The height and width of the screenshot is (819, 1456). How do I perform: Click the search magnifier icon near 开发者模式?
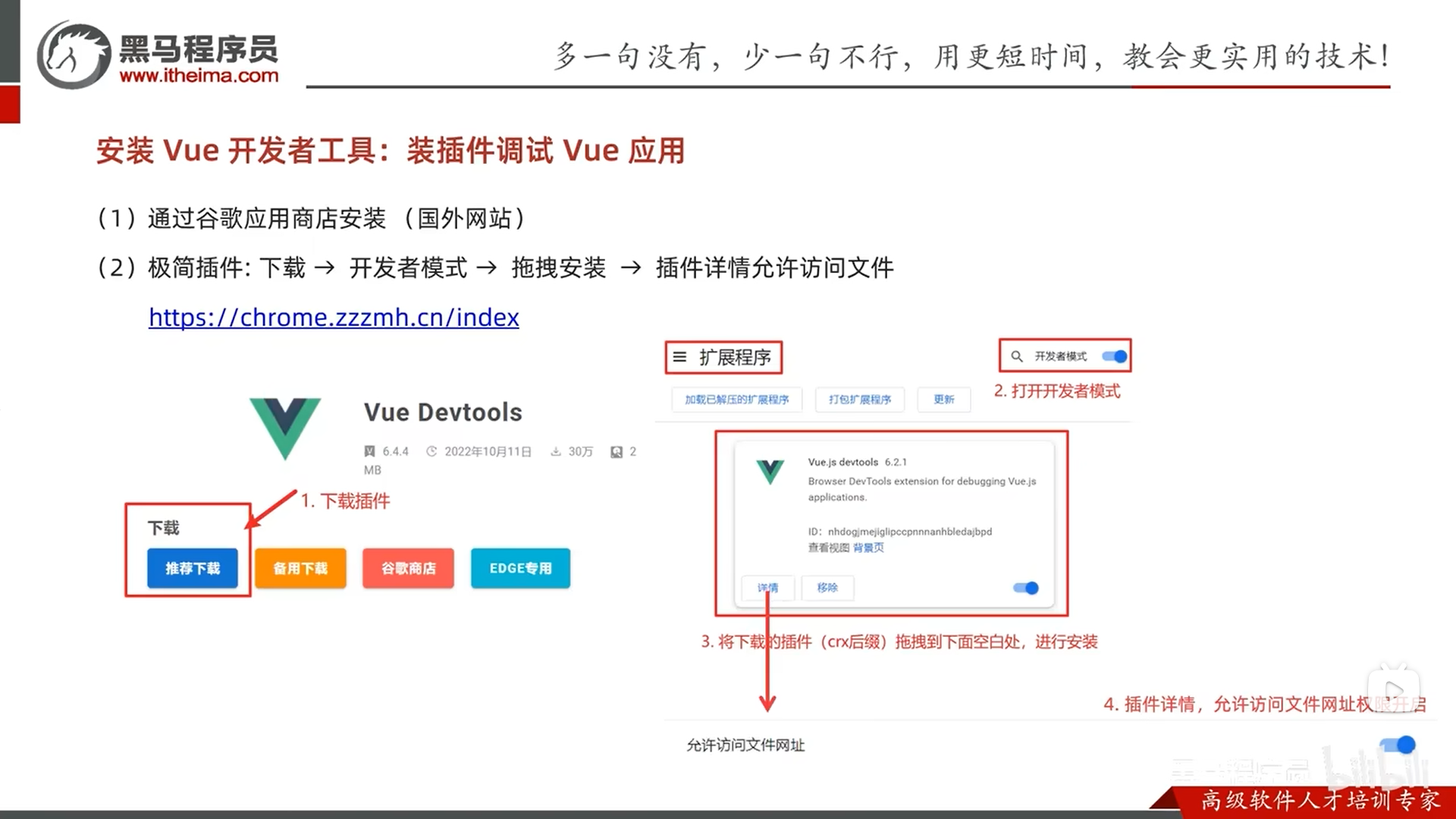(x=1017, y=356)
